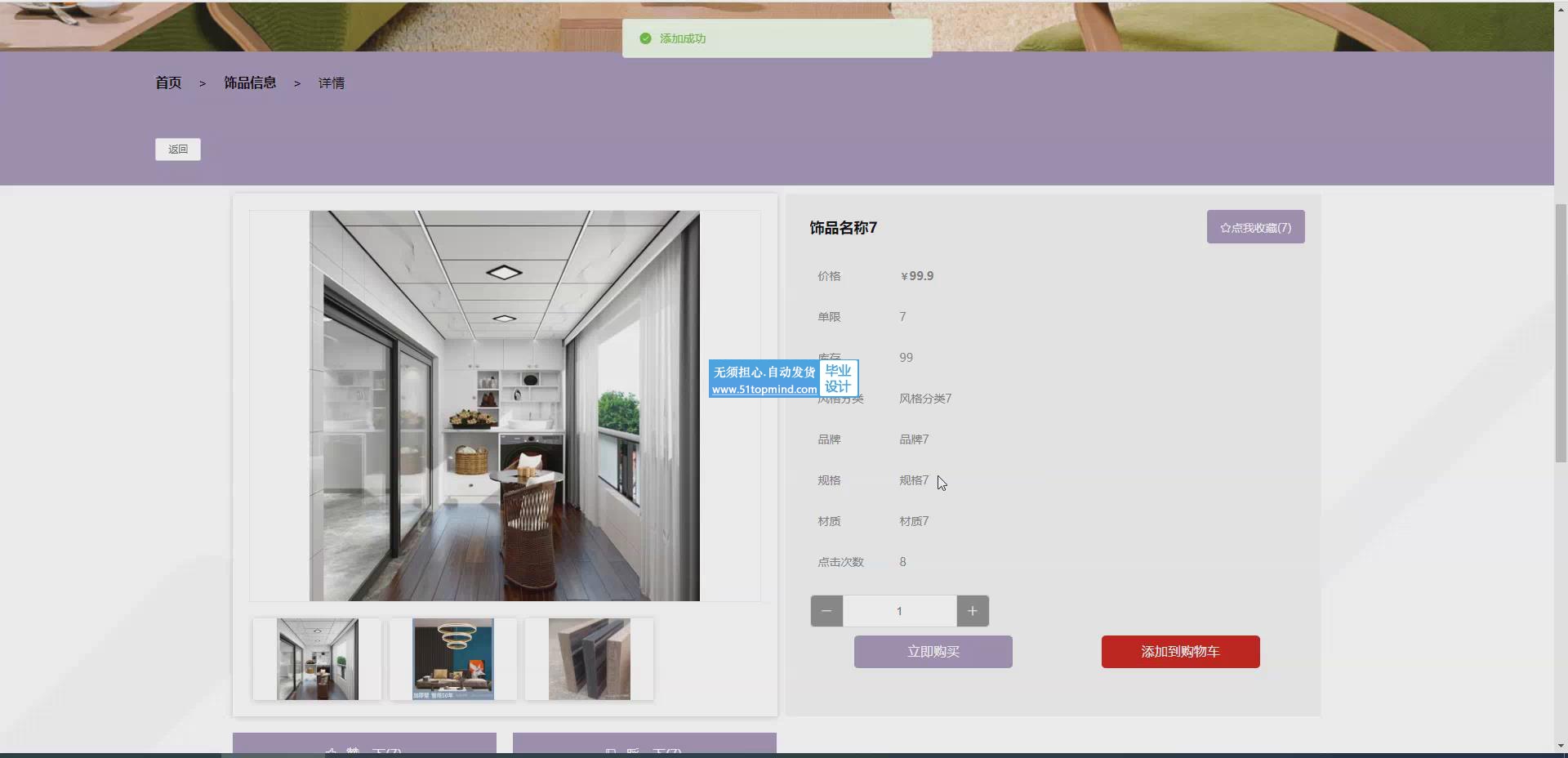Click the 51topmind watermark banner
This screenshot has height=758, width=1568.
[782, 379]
